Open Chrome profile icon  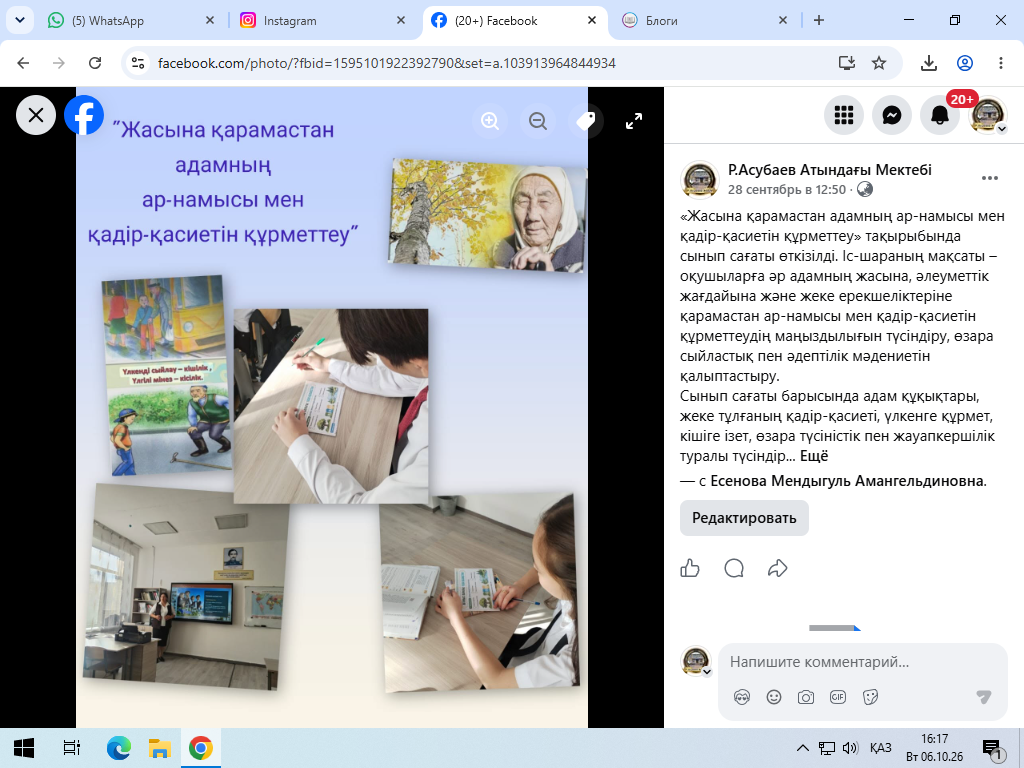click(x=965, y=63)
